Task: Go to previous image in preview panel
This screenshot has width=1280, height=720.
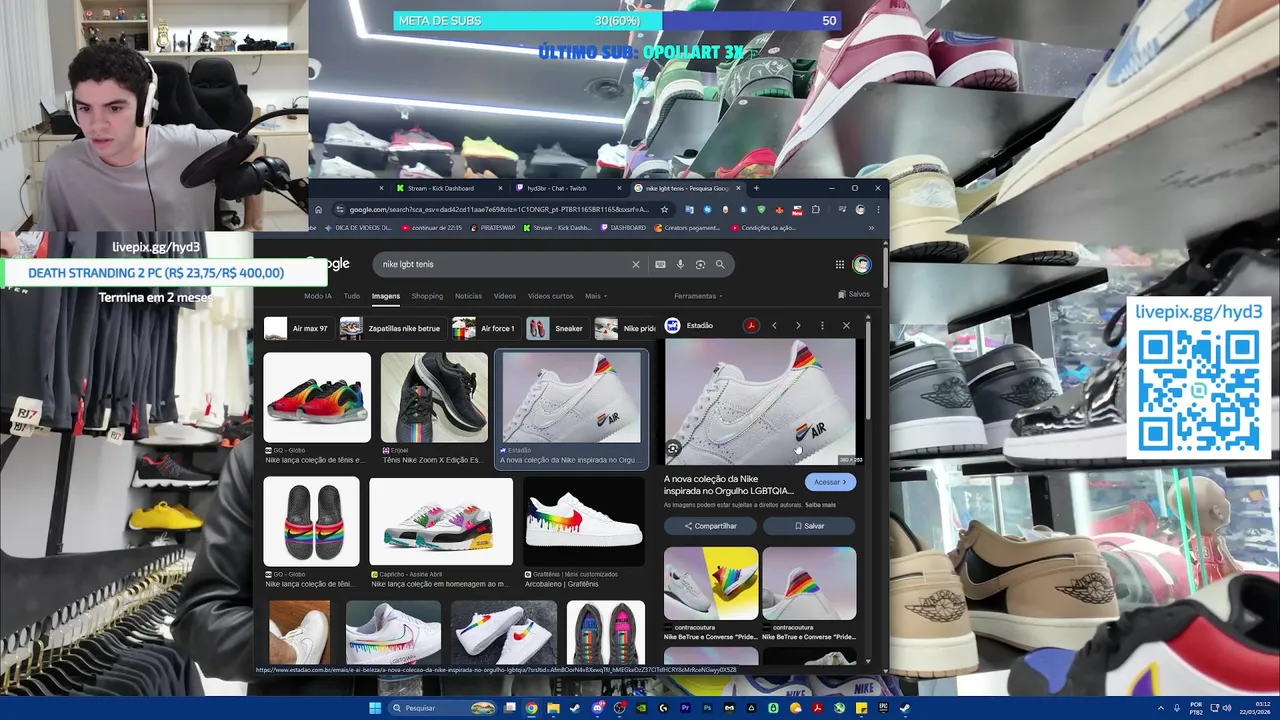Action: click(x=774, y=325)
